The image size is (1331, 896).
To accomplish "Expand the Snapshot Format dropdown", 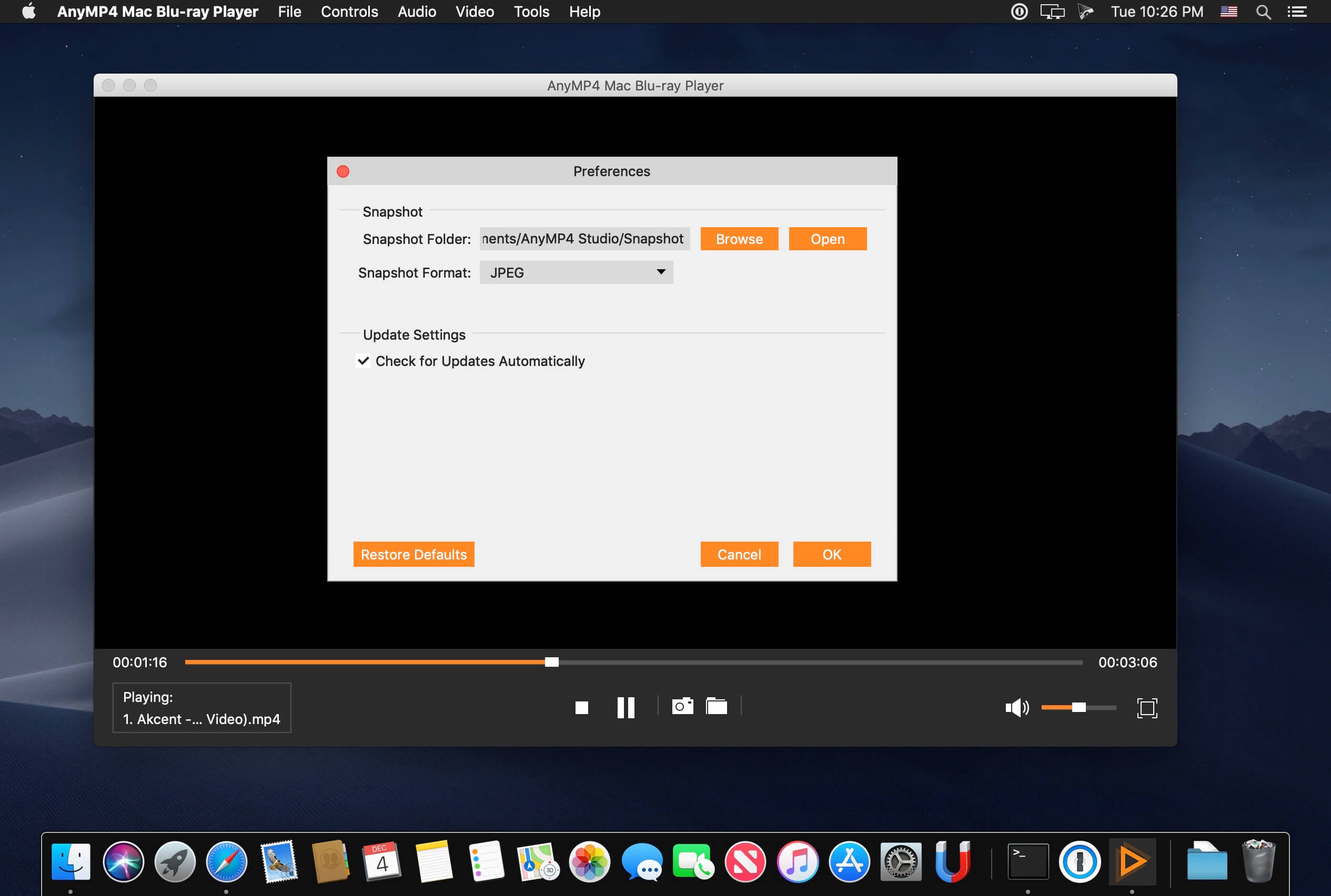I will tap(576, 272).
